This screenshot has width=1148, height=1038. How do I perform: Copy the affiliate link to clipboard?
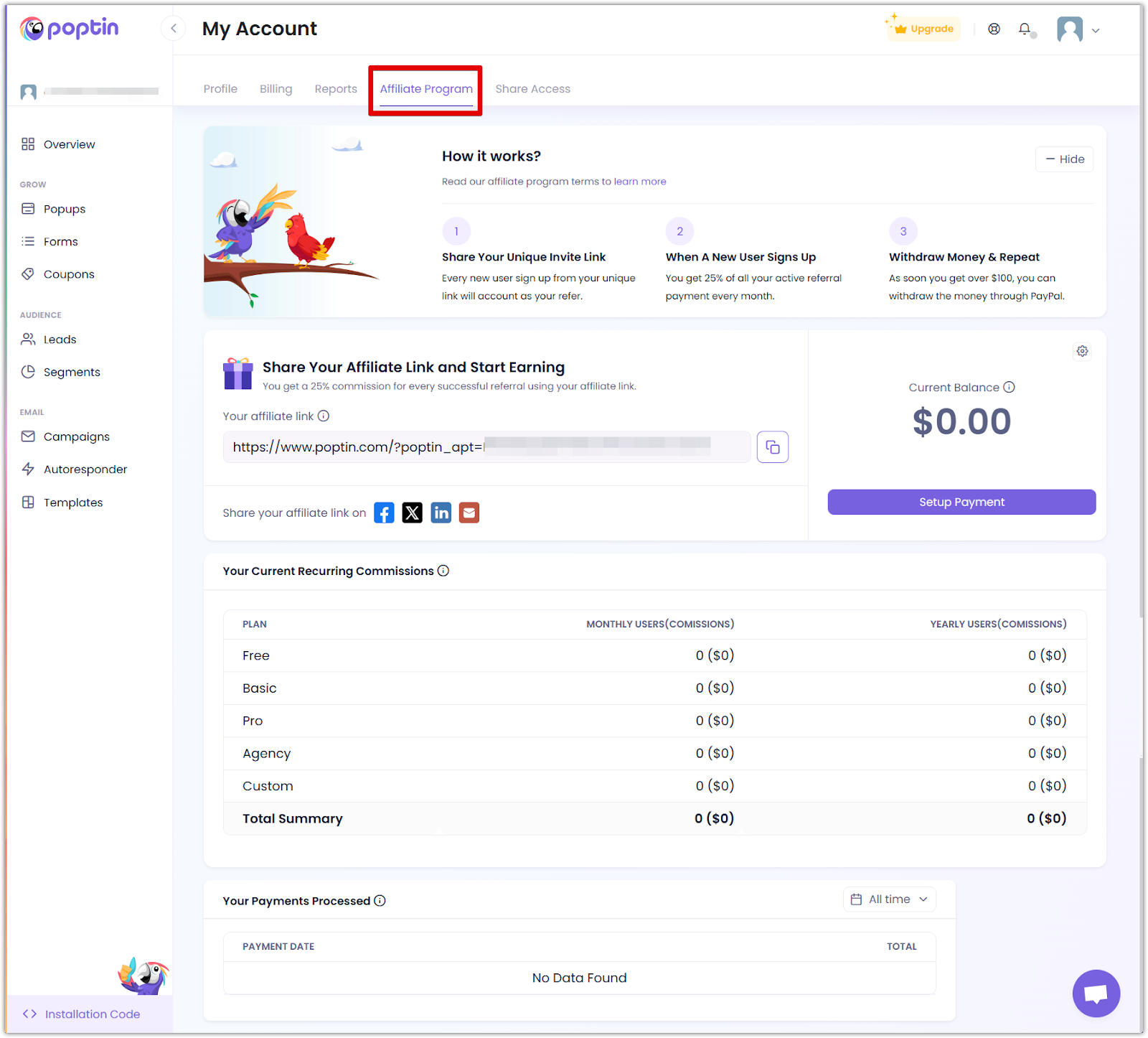coord(772,447)
